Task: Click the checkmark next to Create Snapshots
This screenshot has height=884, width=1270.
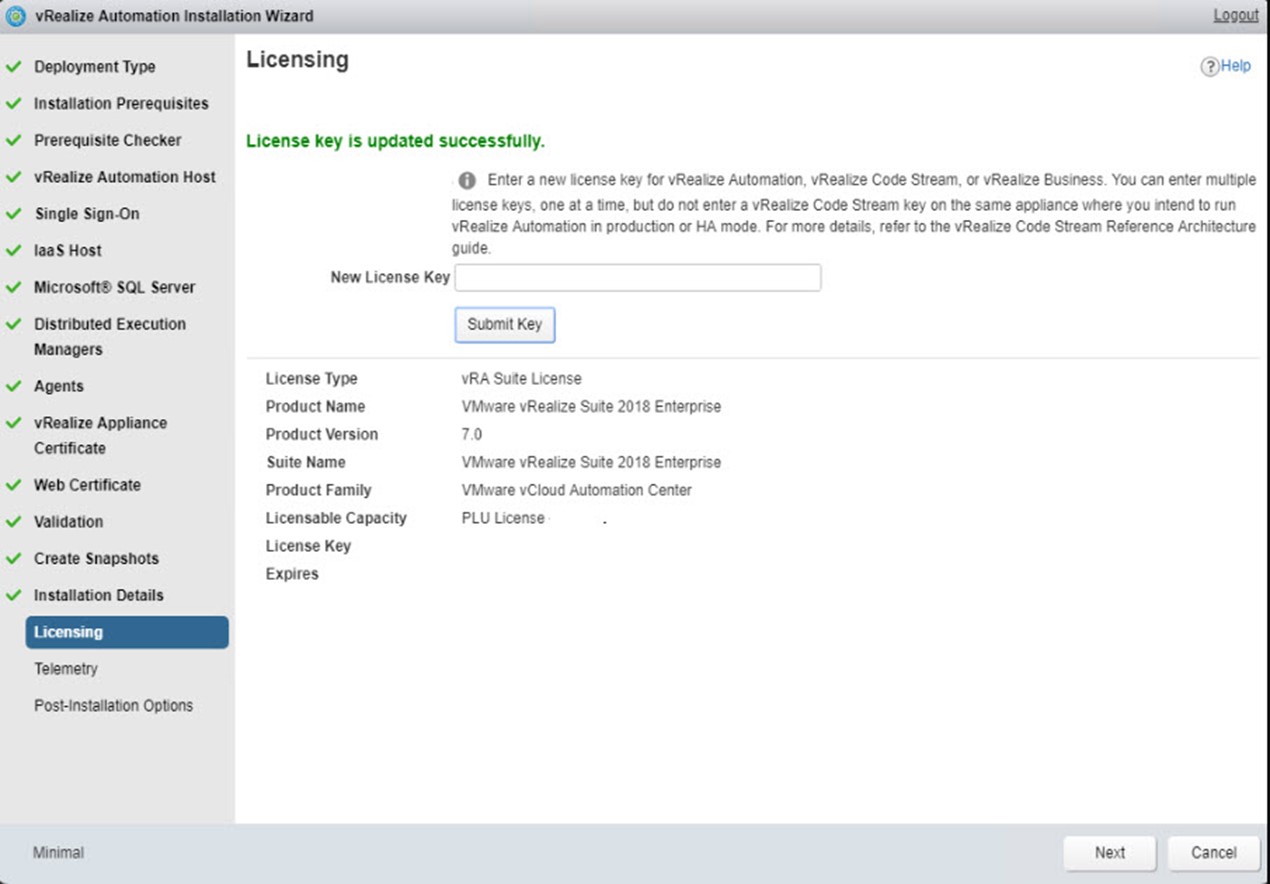Action: [13, 559]
